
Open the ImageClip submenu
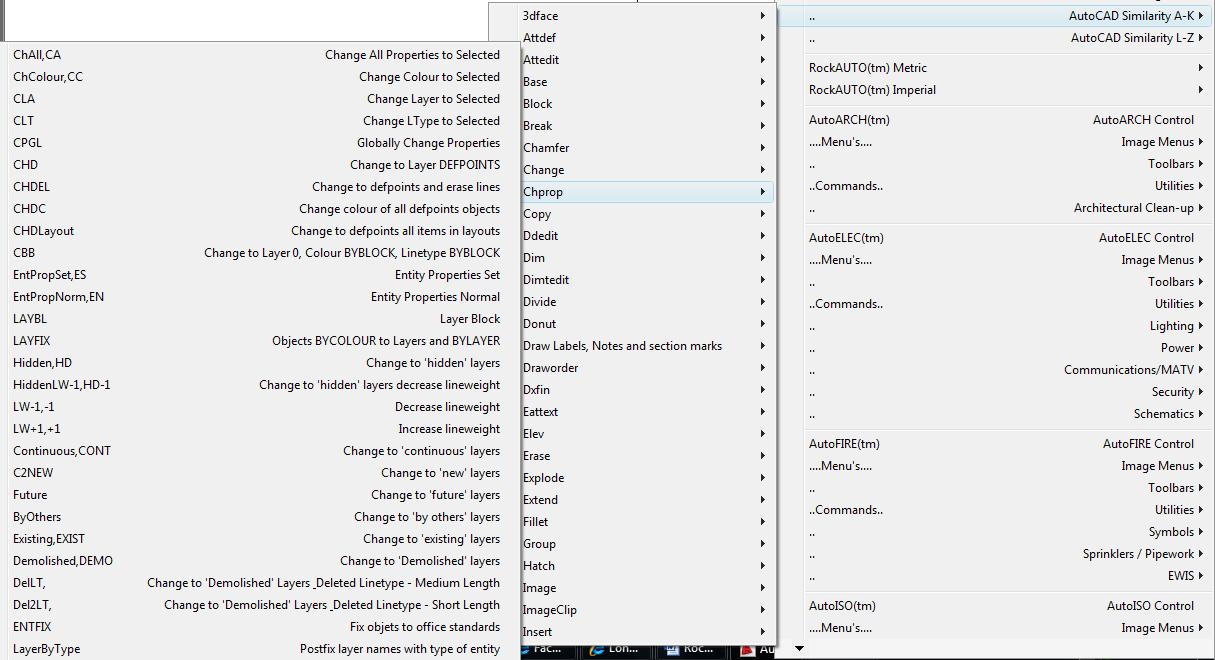(x=646, y=610)
